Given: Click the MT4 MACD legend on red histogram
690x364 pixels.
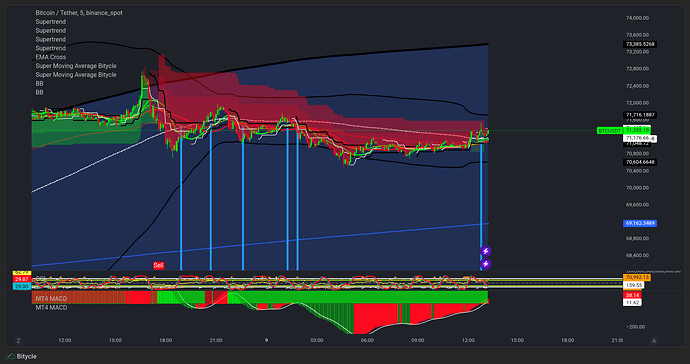Looking at the screenshot, I should tap(51, 298).
